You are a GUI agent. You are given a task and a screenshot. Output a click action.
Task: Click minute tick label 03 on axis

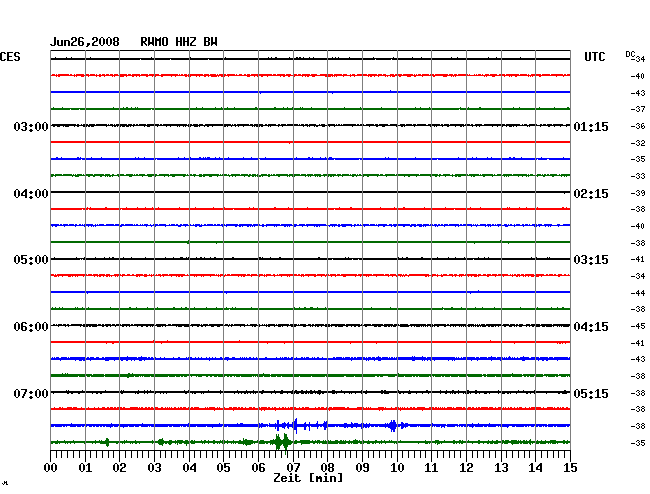click(154, 467)
